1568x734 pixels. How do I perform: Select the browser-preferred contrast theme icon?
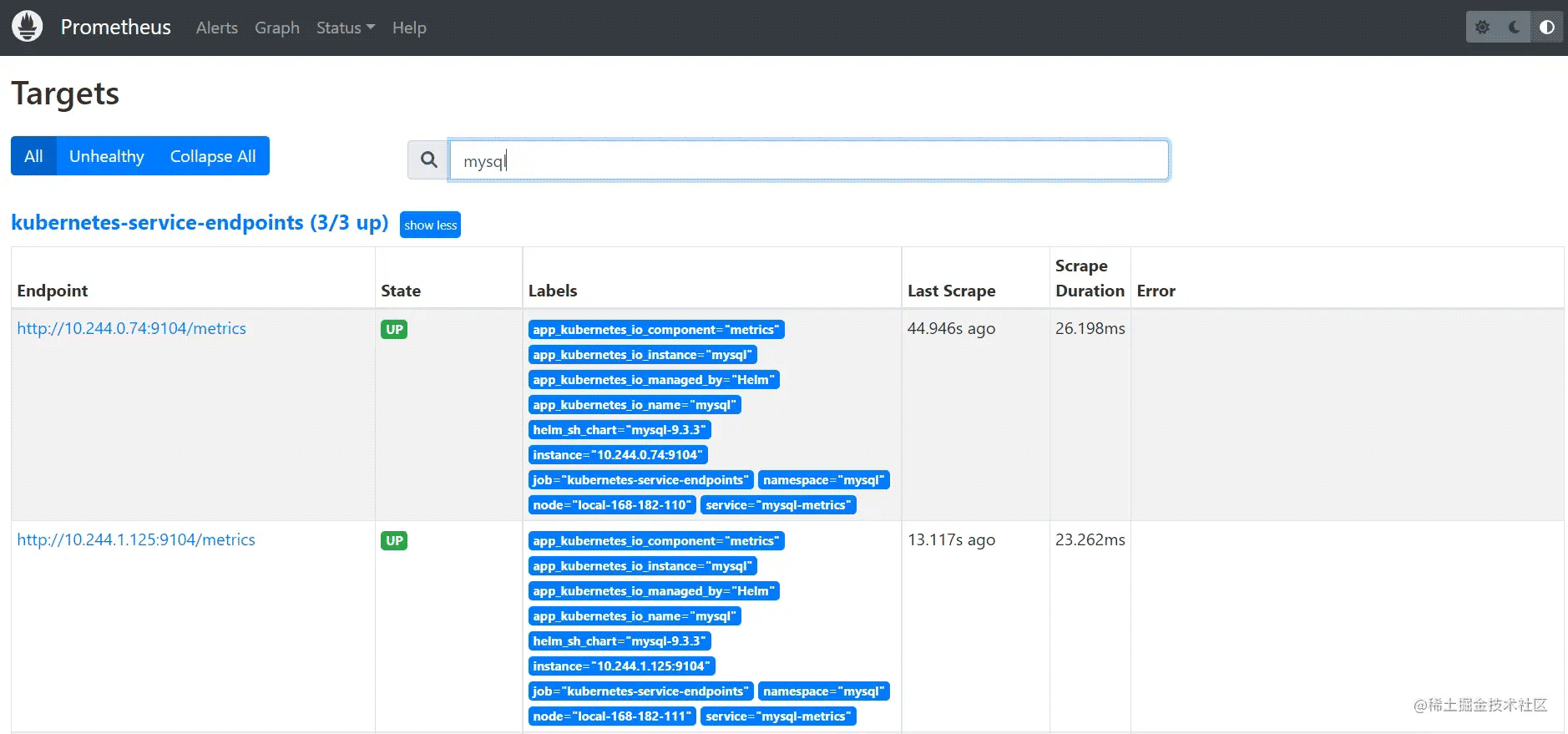coord(1546,28)
